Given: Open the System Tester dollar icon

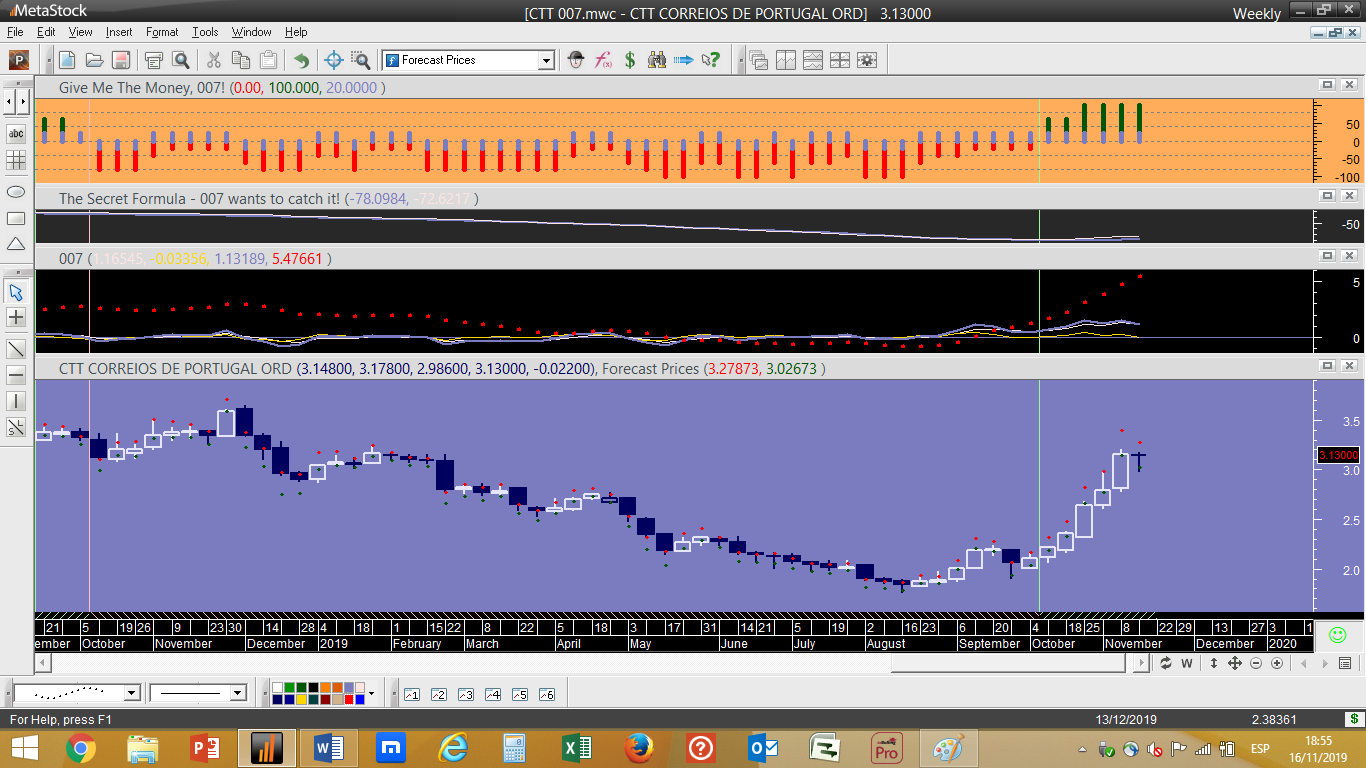Looking at the screenshot, I should click(x=630, y=60).
